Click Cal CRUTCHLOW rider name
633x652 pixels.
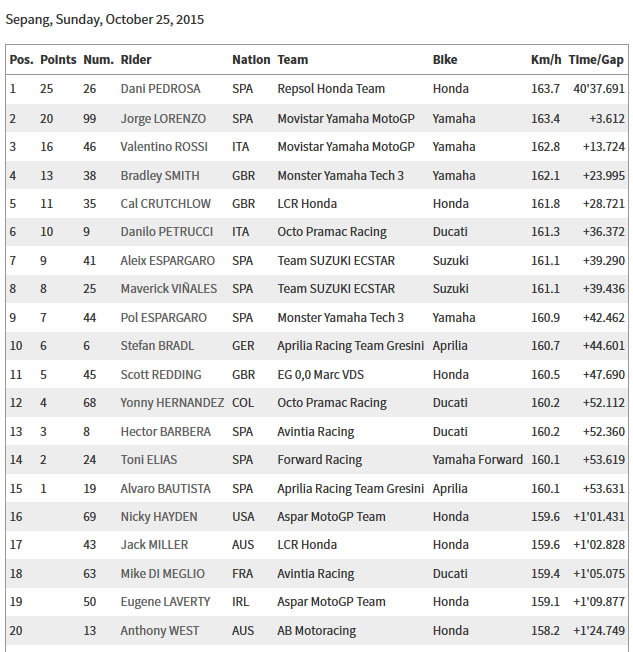click(166, 204)
